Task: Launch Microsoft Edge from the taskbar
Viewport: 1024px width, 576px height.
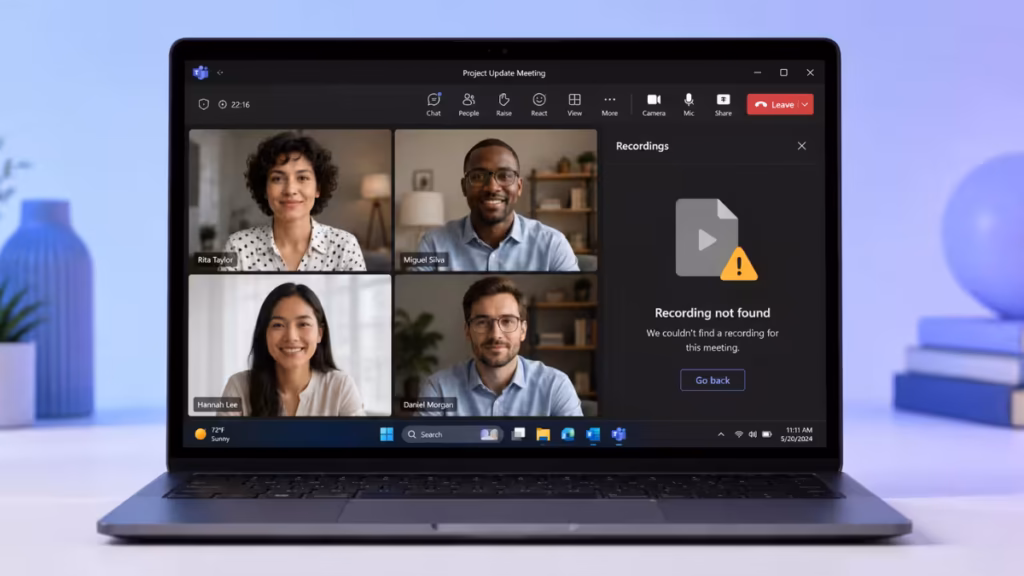Action: pyautogui.click(x=568, y=434)
